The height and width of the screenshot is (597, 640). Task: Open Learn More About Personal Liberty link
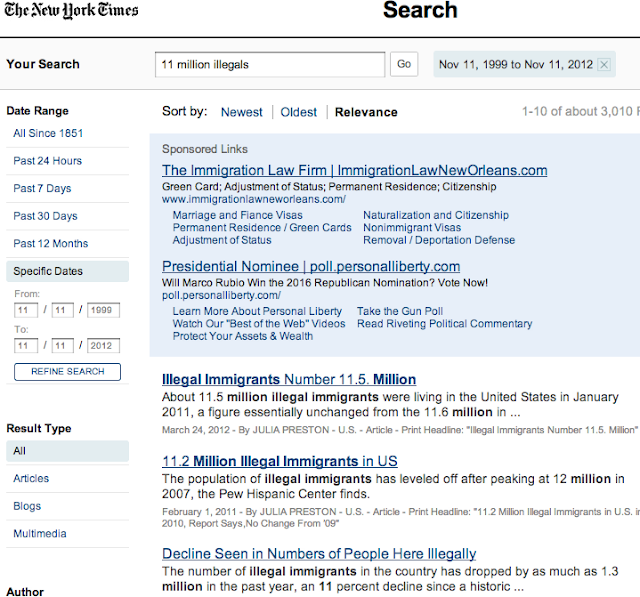point(257,311)
